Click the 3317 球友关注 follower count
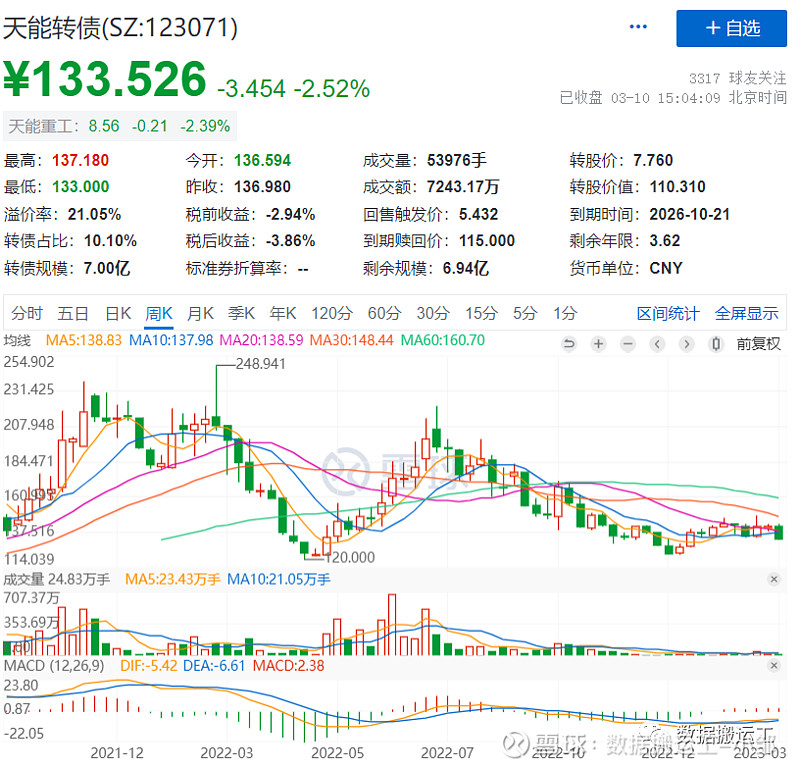This screenshot has width=800, height=770. coord(737,78)
